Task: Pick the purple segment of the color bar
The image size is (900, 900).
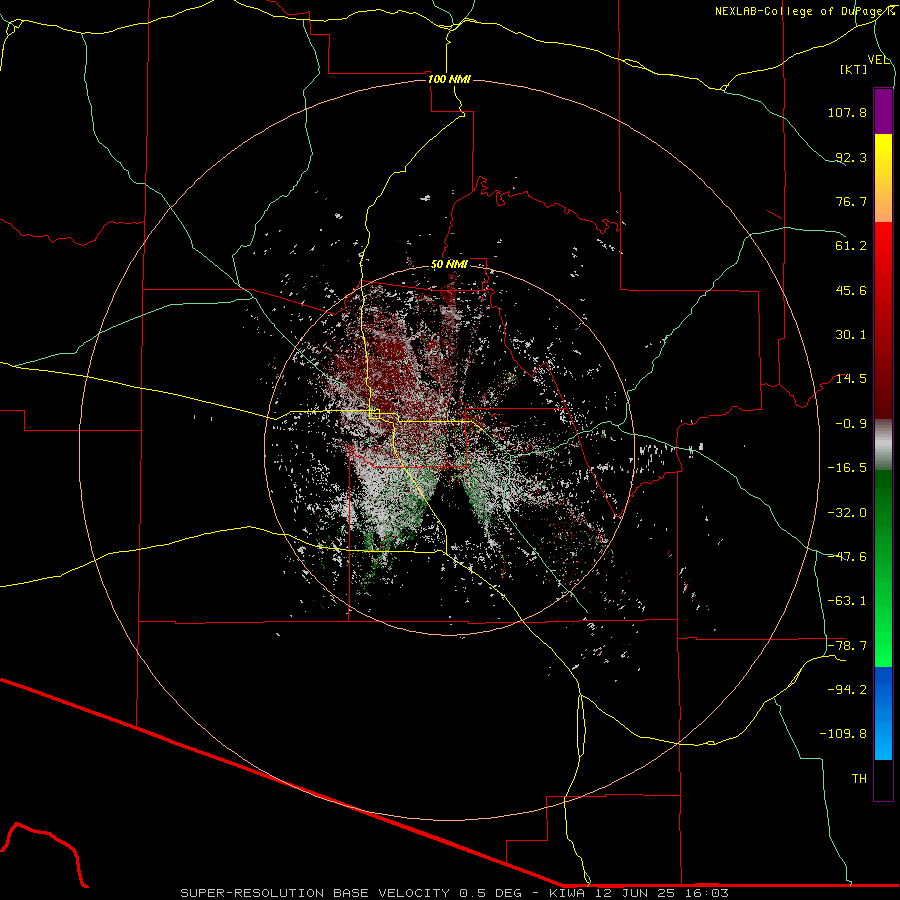Action: pos(883,111)
